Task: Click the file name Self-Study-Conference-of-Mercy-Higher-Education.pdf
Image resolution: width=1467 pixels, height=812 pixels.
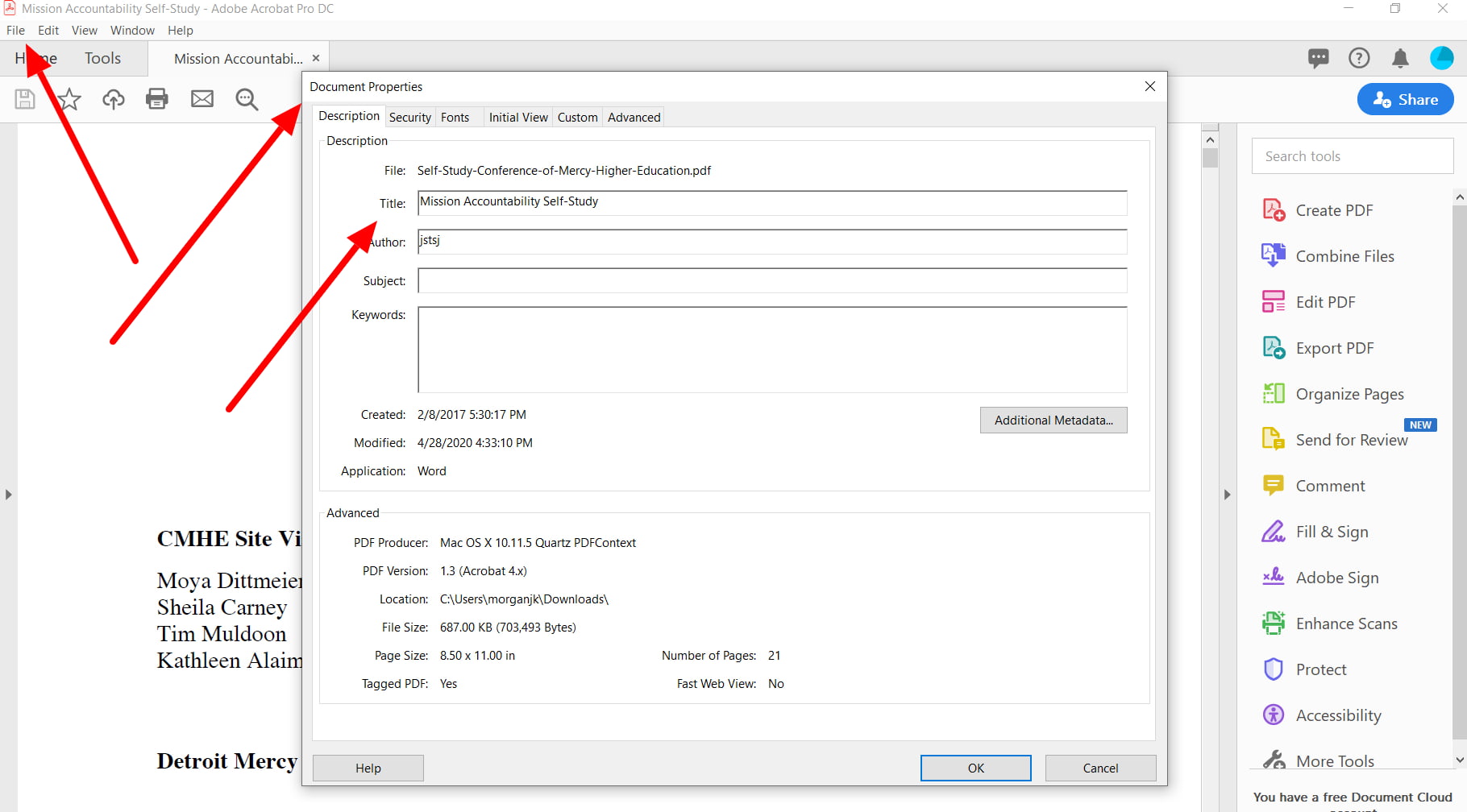Action: tap(564, 171)
